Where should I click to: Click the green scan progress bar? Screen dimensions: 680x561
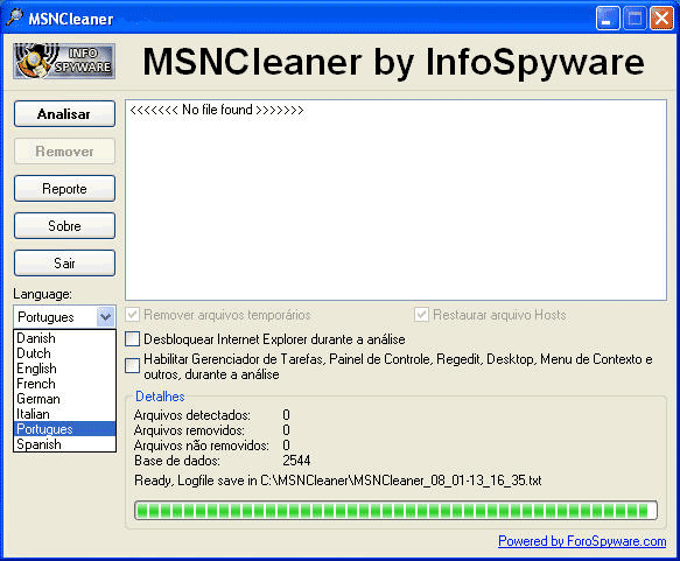396,510
